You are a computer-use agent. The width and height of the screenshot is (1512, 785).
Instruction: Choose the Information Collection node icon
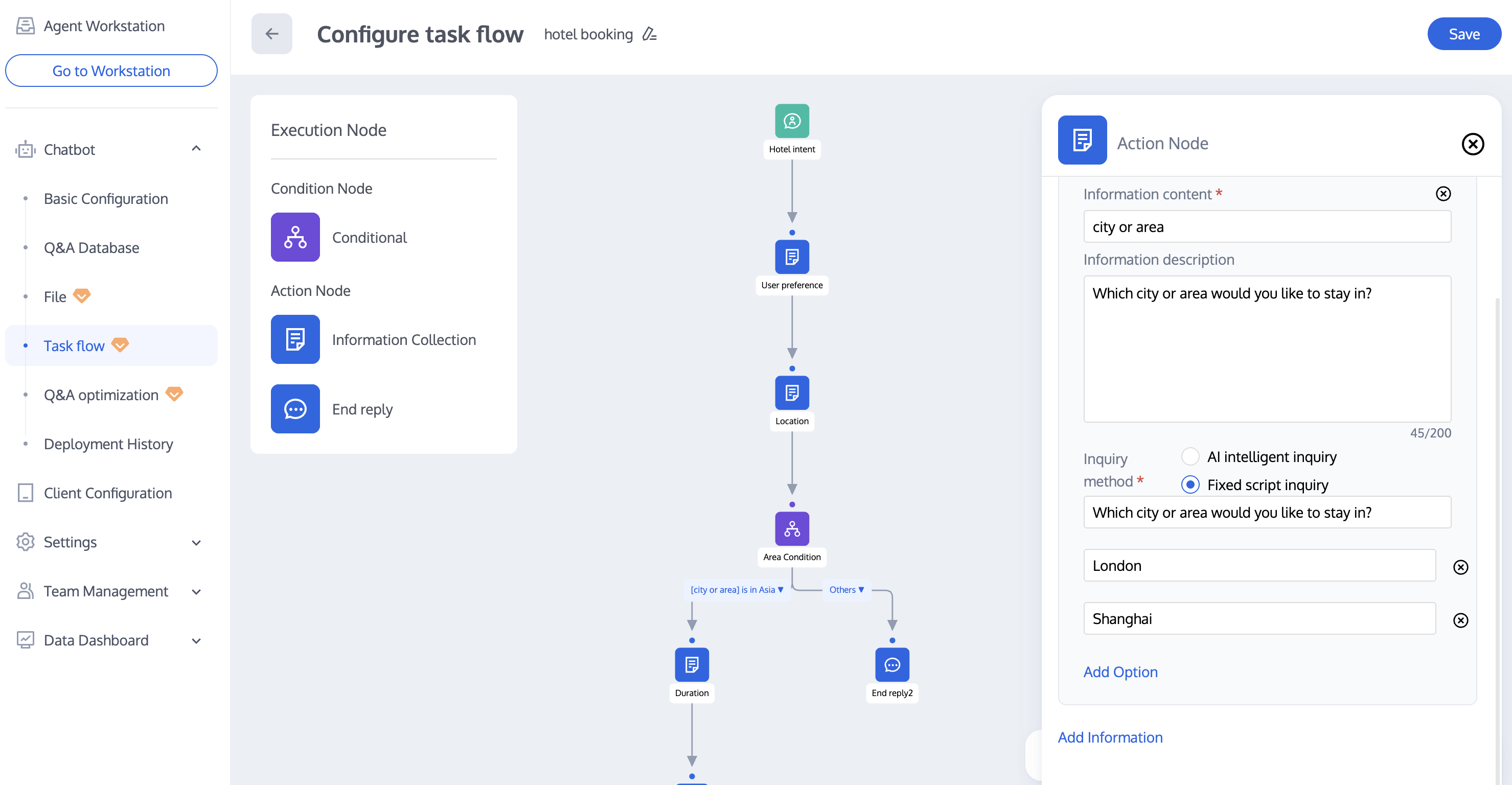tap(295, 339)
